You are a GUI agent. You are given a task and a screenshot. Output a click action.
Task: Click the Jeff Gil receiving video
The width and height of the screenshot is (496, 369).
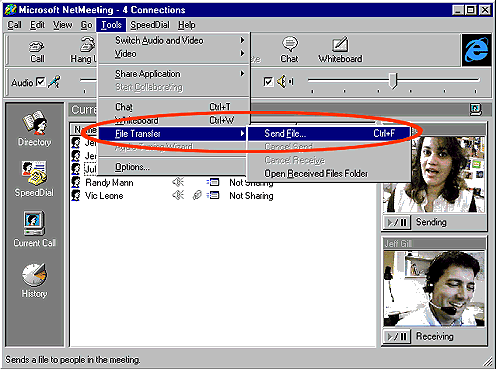point(434,289)
